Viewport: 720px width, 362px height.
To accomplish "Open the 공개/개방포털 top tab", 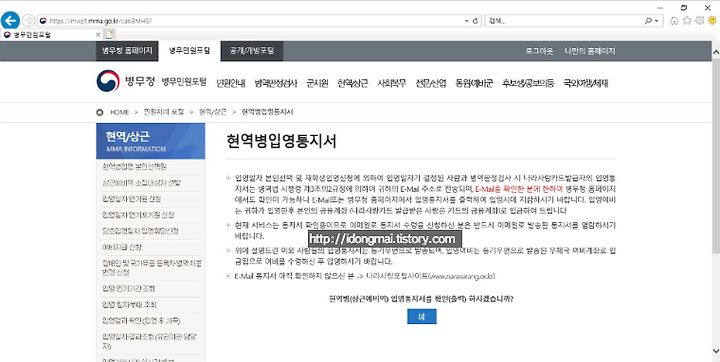I will pos(252,51).
